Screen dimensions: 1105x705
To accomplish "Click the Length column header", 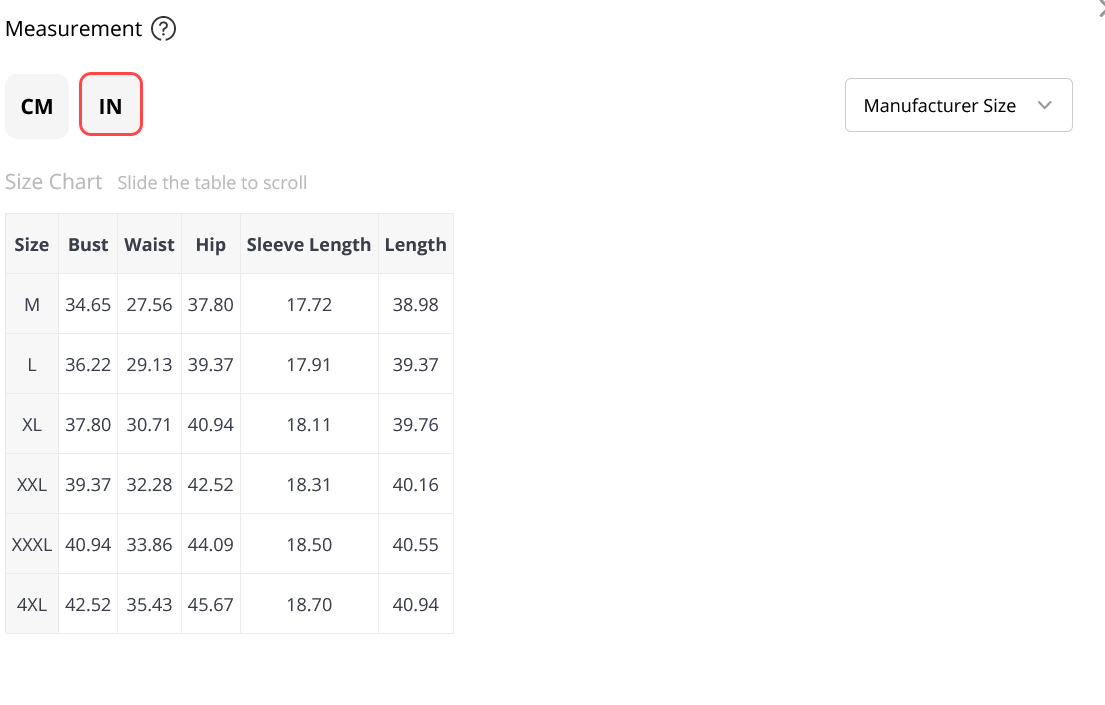I will point(416,245).
